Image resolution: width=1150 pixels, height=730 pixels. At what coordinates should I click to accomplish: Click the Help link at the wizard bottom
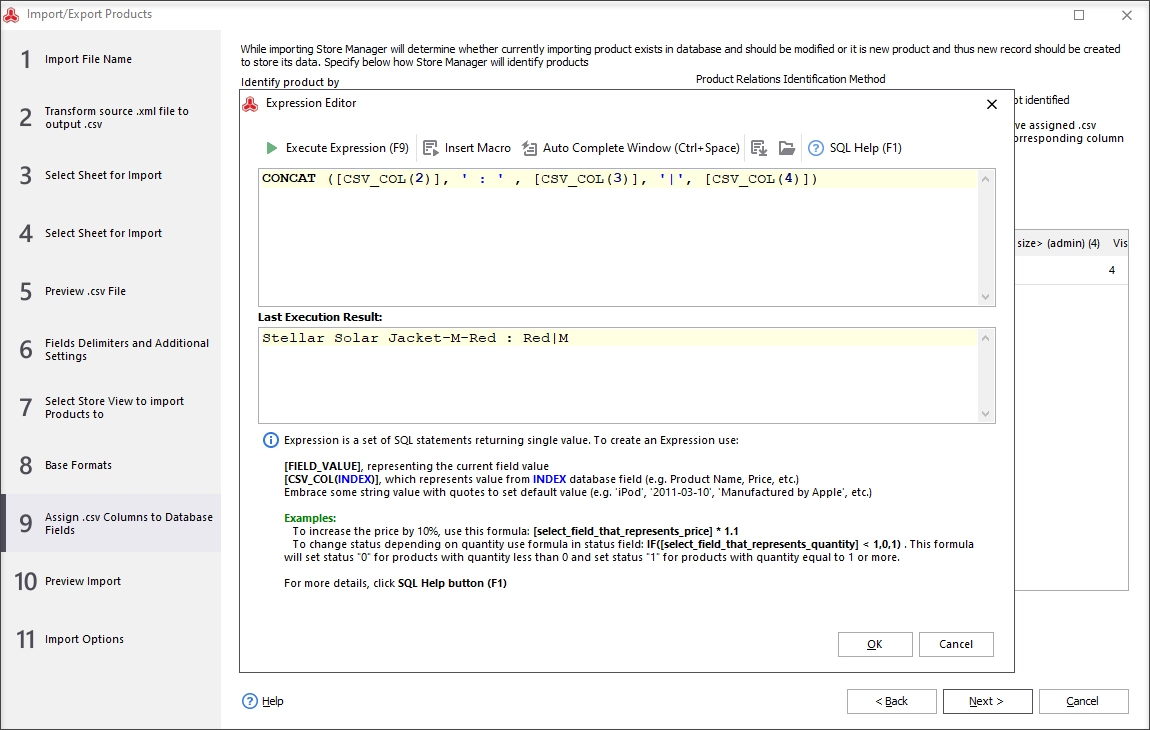coord(263,701)
